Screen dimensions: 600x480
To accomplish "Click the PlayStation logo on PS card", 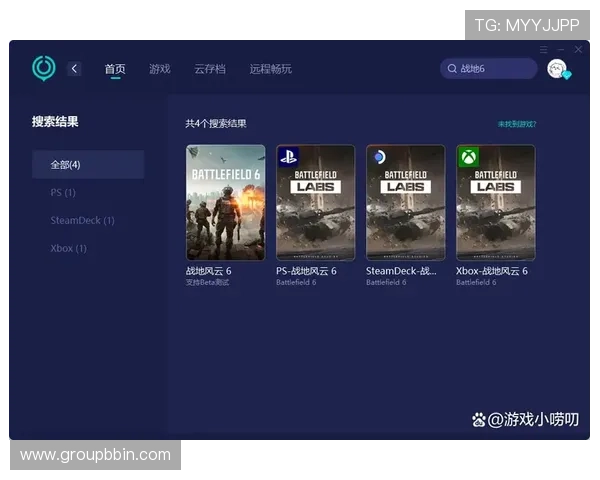I will pyautogui.click(x=288, y=157).
